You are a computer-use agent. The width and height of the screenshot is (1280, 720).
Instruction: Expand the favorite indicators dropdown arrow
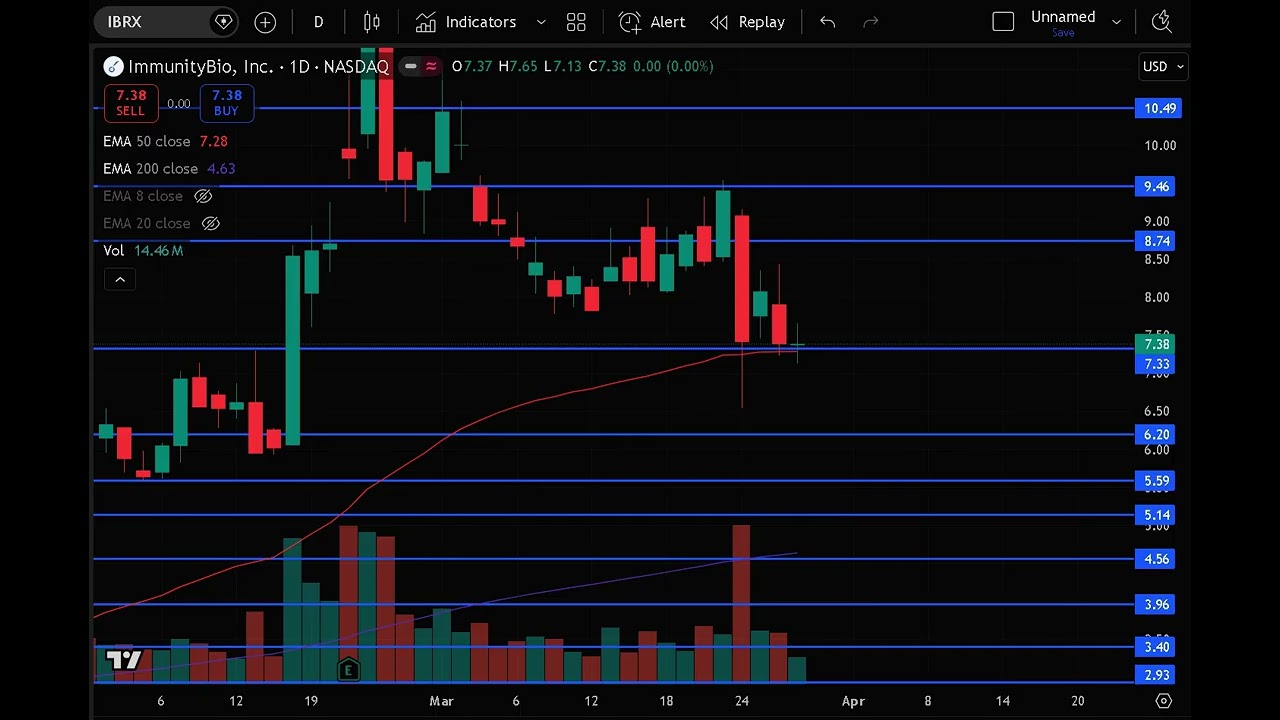point(541,22)
